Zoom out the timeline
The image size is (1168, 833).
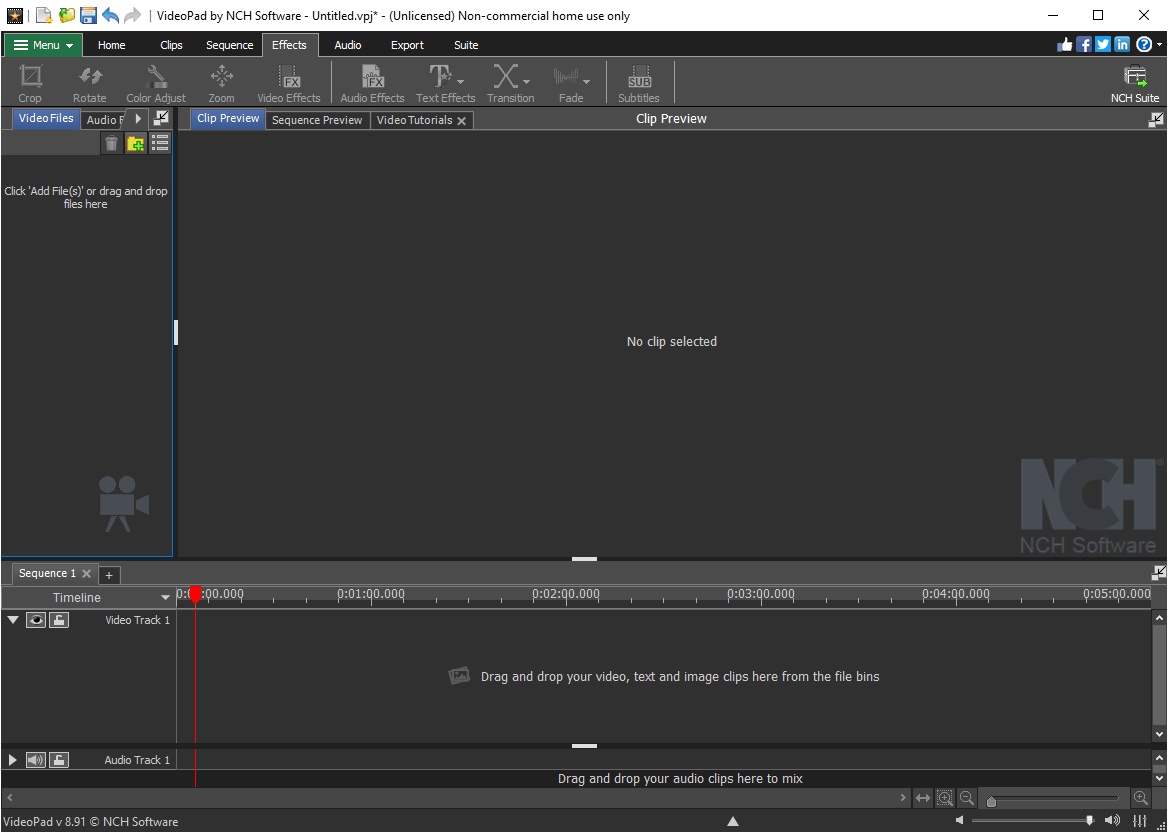click(x=967, y=798)
